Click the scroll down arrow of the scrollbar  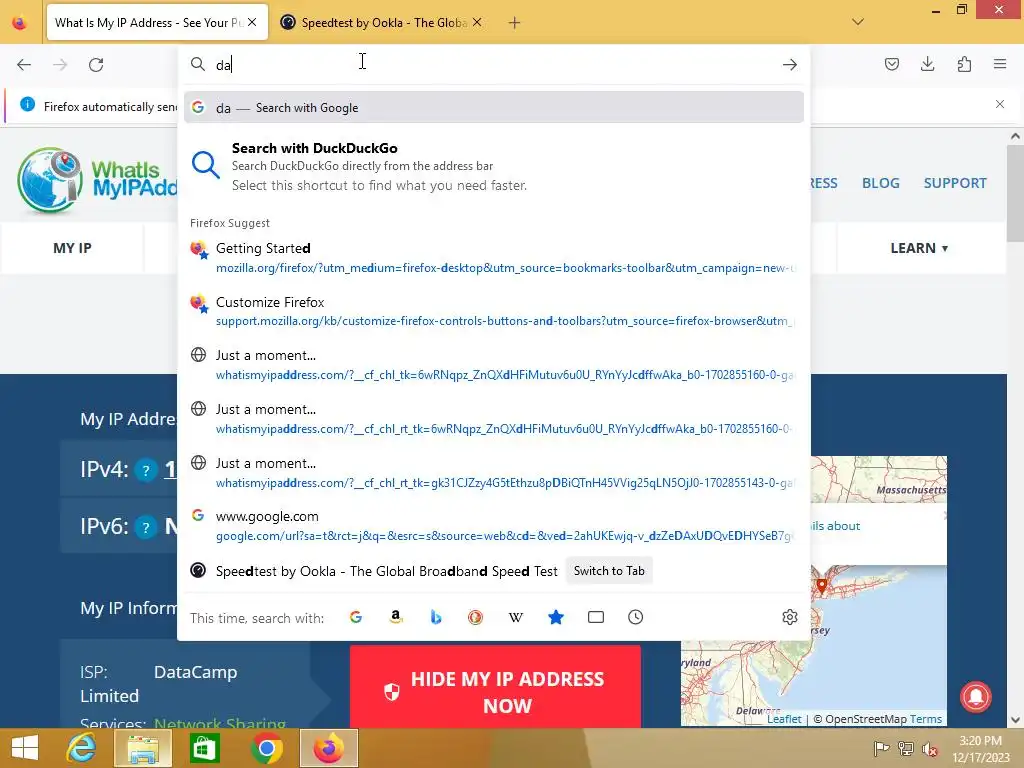point(1015,720)
